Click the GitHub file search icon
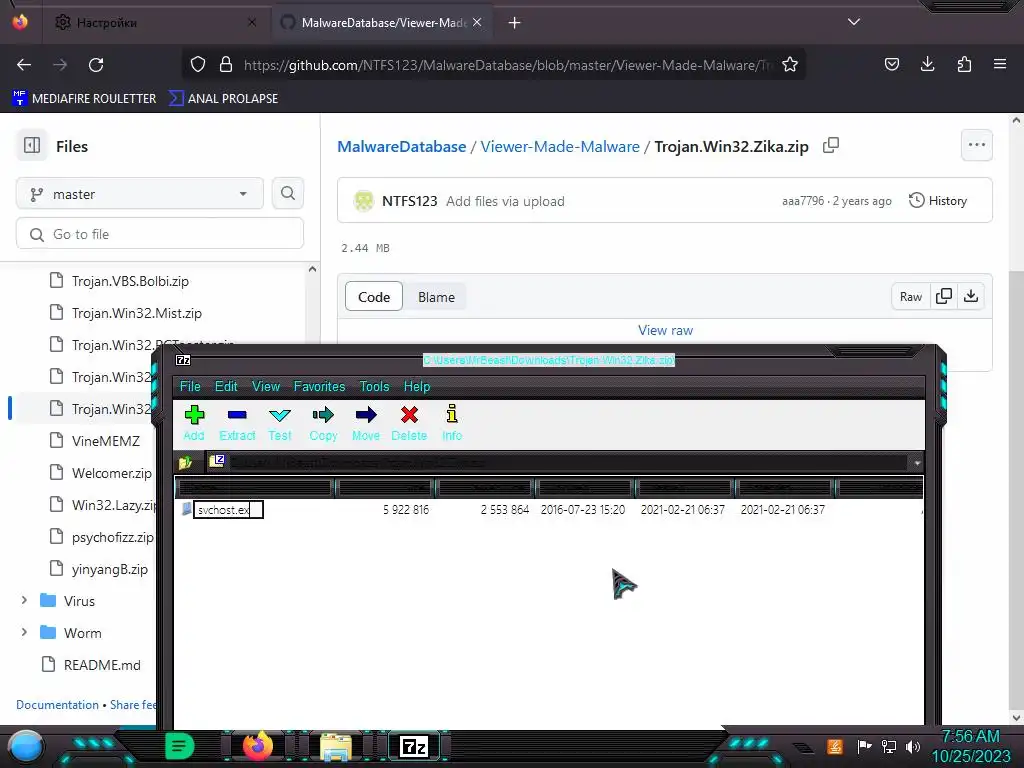 [288, 193]
